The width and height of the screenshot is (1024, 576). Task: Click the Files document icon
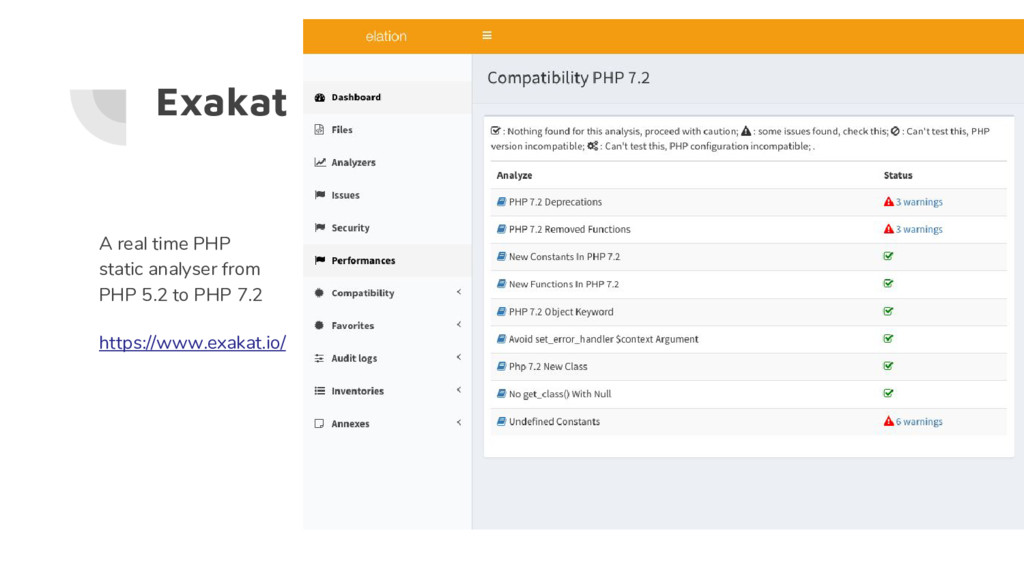(319, 129)
